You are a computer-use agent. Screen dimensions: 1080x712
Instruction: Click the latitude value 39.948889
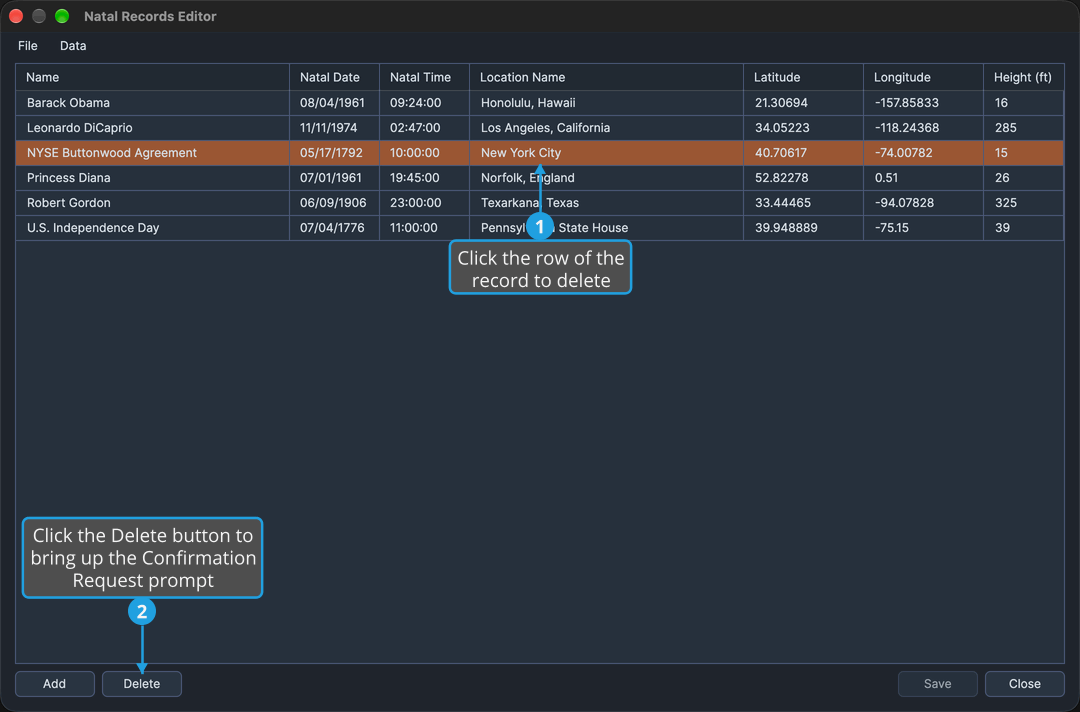(803, 228)
